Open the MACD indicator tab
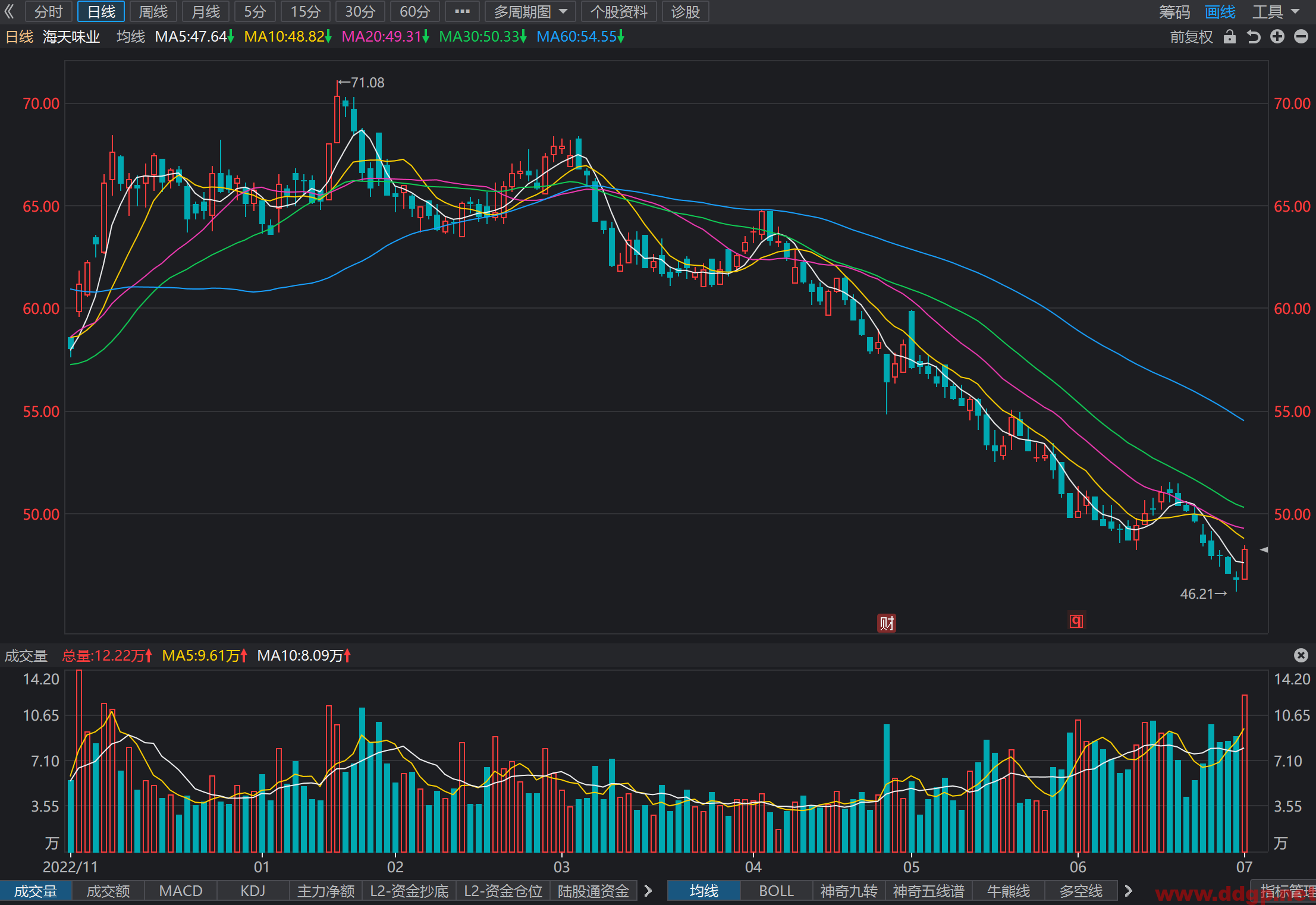The image size is (1316, 905). click(181, 891)
